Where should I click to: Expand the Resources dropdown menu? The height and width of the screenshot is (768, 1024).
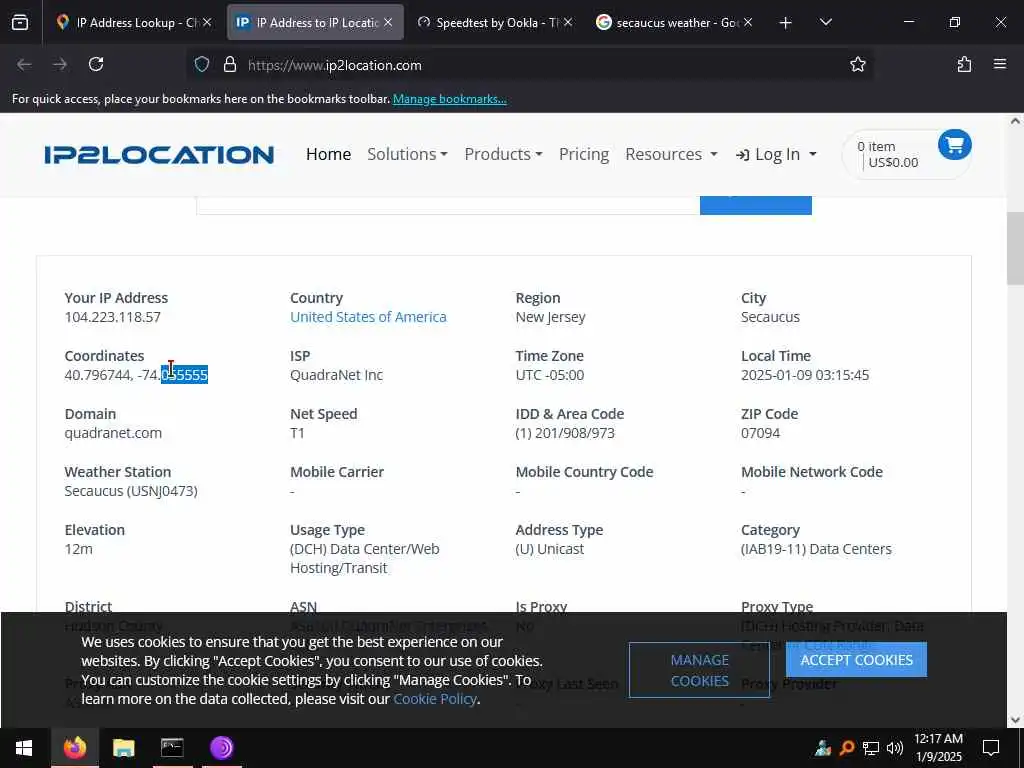[671, 154]
